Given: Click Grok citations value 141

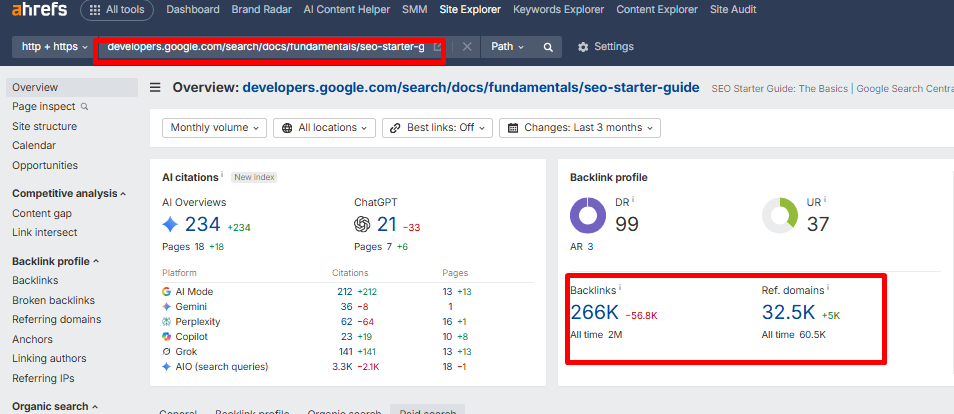Looking at the screenshot, I should click(346, 351).
